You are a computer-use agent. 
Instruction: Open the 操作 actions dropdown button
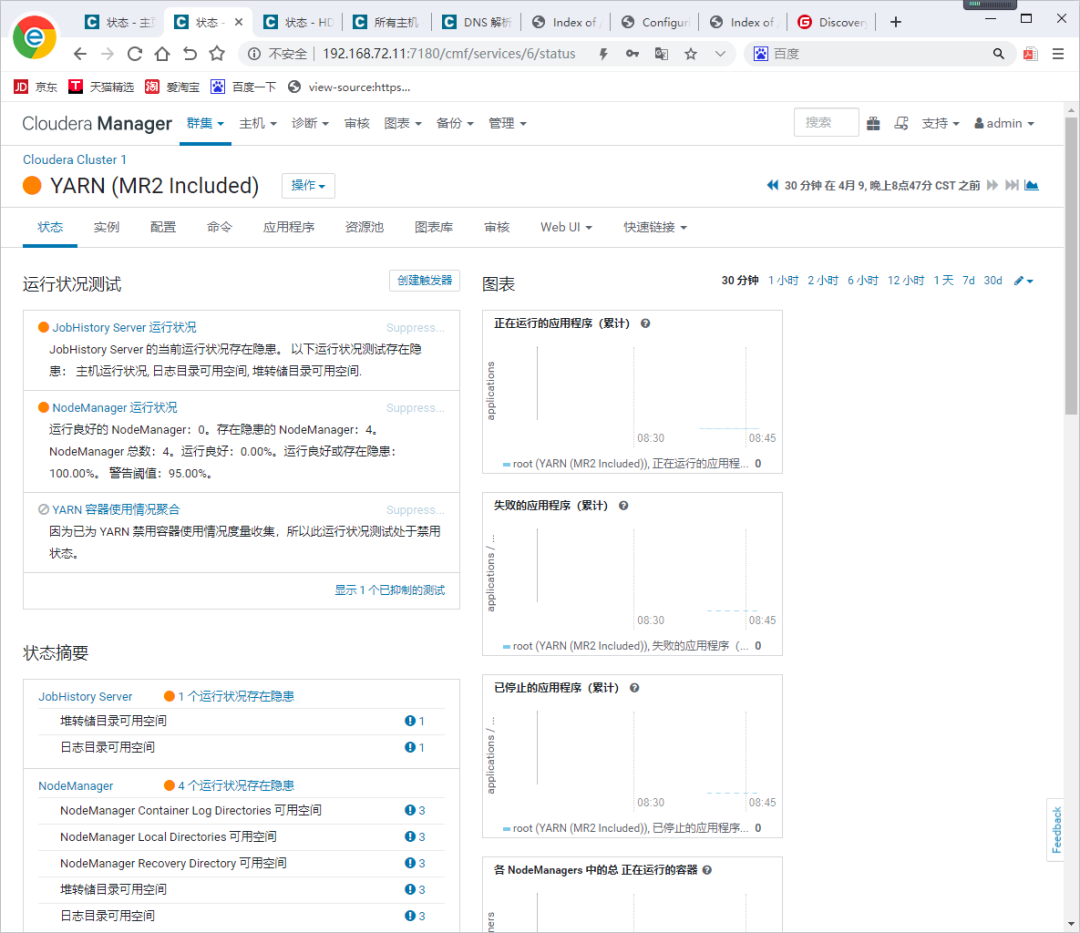(x=308, y=185)
